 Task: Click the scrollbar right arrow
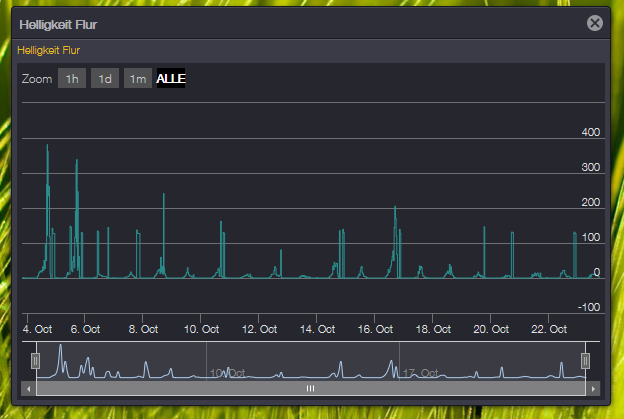[593, 388]
